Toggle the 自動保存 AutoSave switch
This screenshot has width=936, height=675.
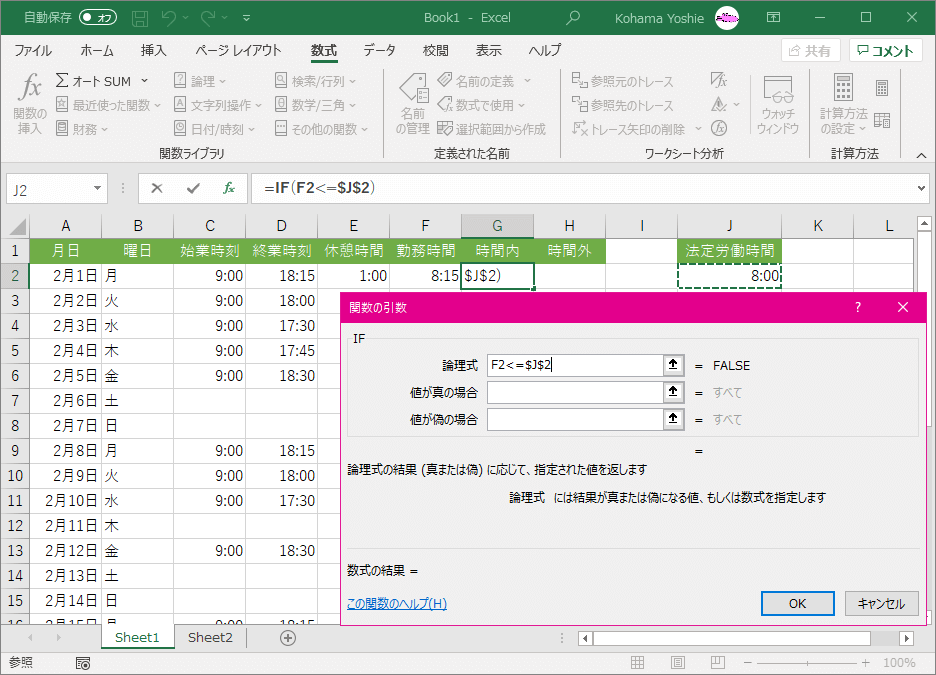point(98,18)
